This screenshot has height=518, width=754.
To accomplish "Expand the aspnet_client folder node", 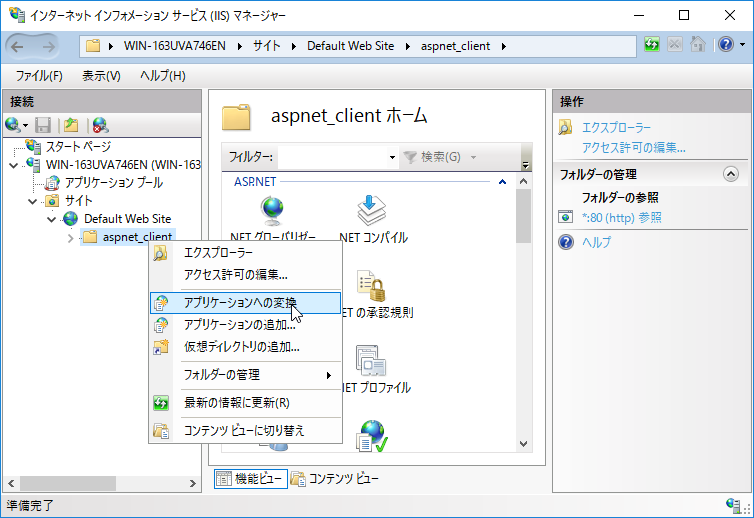I will pyautogui.click(x=69, y=237).
